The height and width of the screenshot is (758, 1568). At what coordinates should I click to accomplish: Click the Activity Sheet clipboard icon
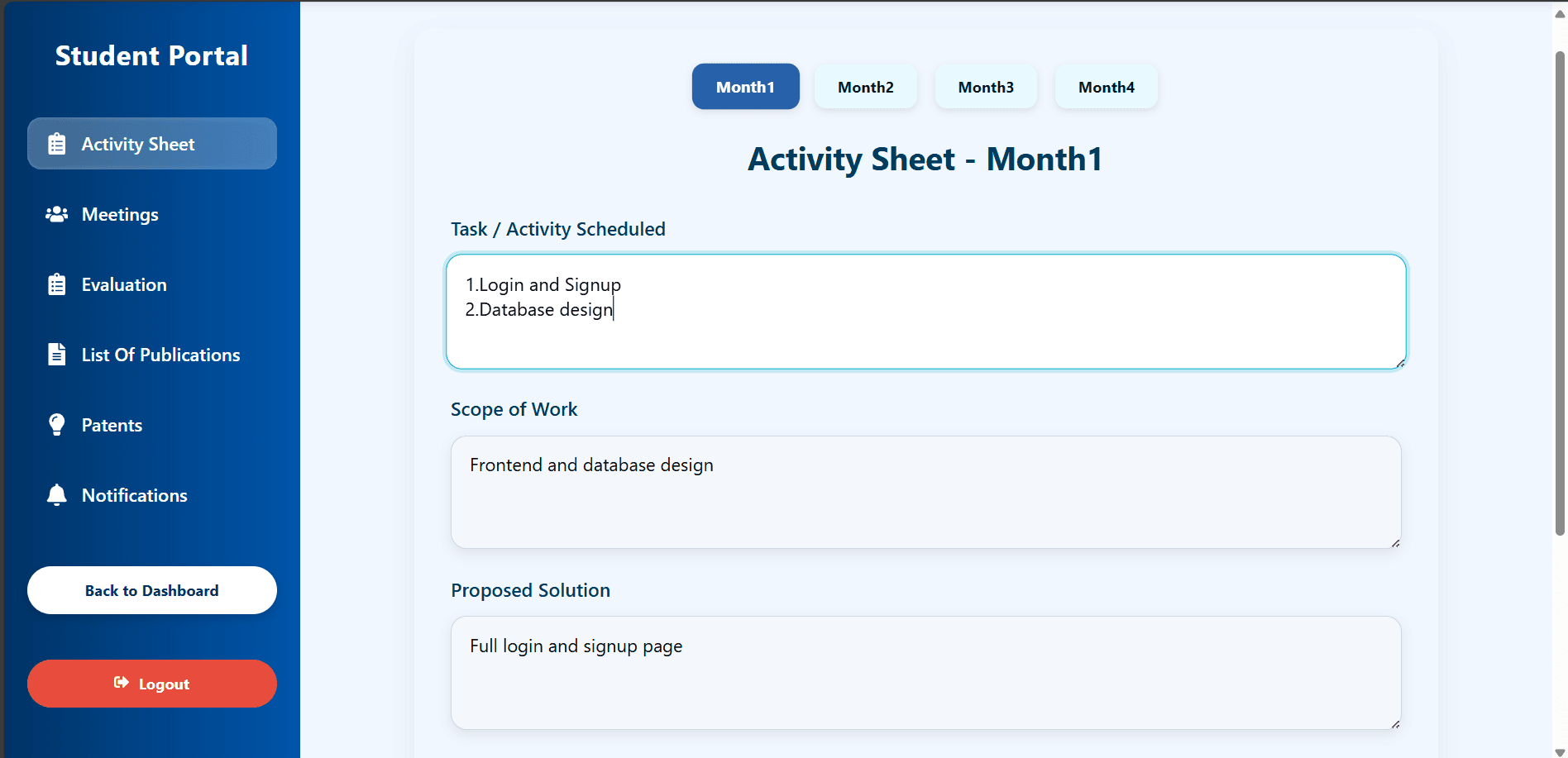tap(56, 144)
